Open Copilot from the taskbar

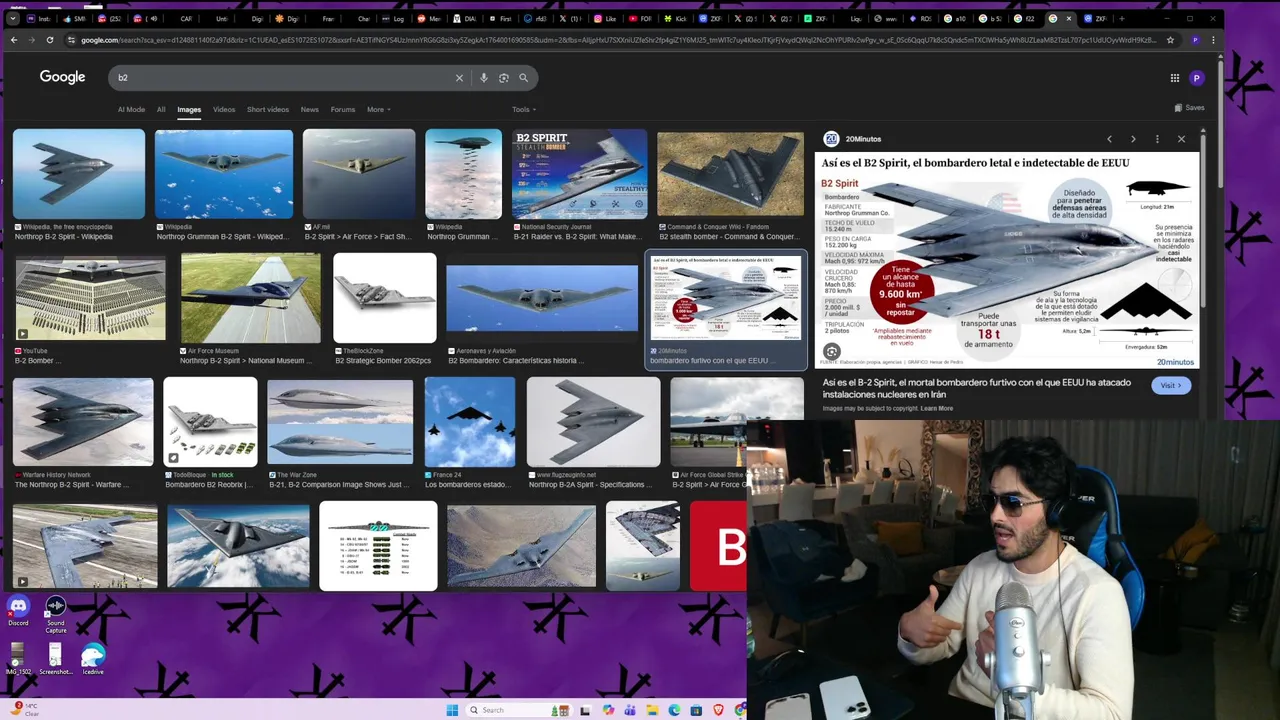[608, 710]
